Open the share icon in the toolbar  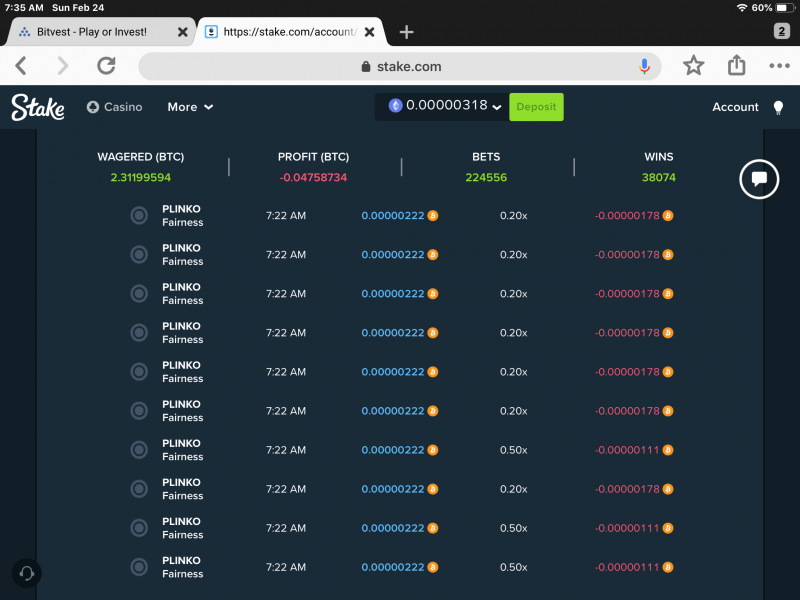736,65
